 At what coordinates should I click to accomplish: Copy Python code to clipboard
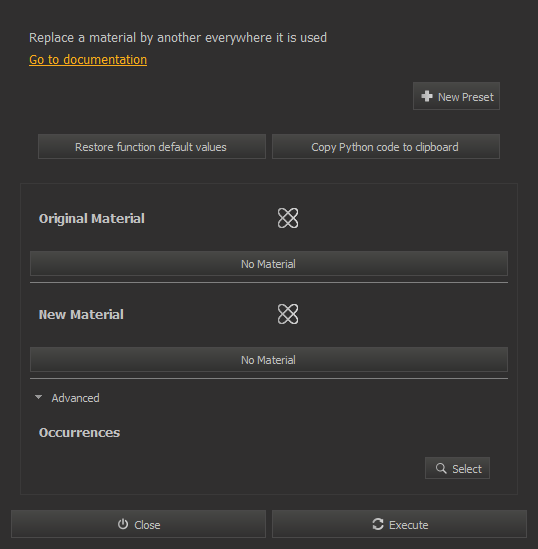385,147
